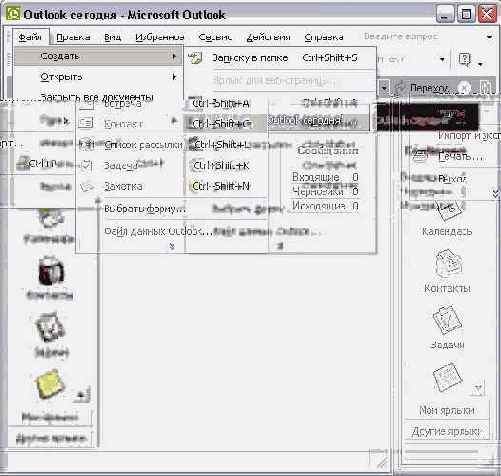Viewport: 501px width, 476px height.
Task: Expand the help question box dropdown arrow
Action: (x=489, y=36)
